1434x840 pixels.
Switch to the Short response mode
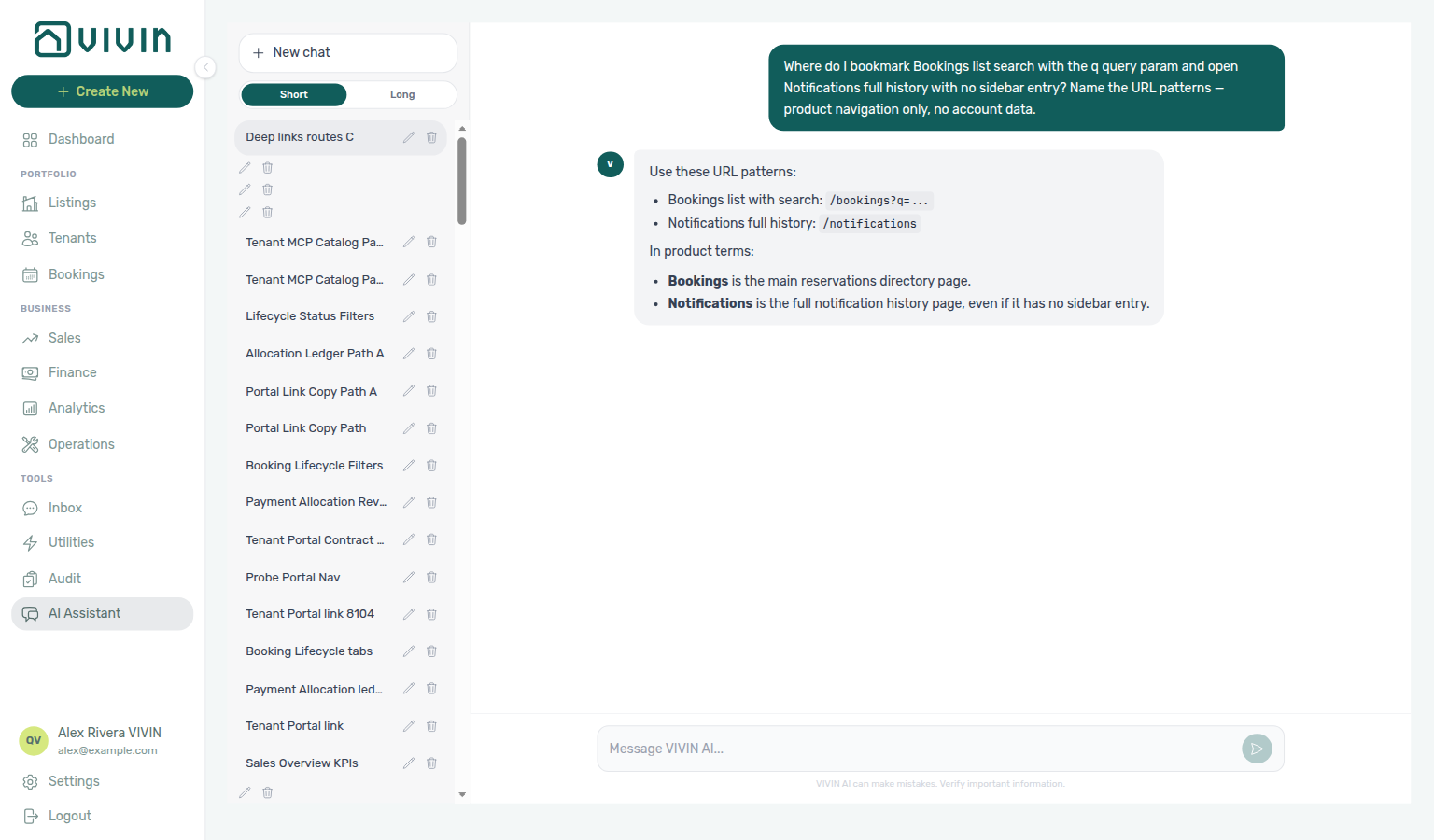tap(293, 94)
